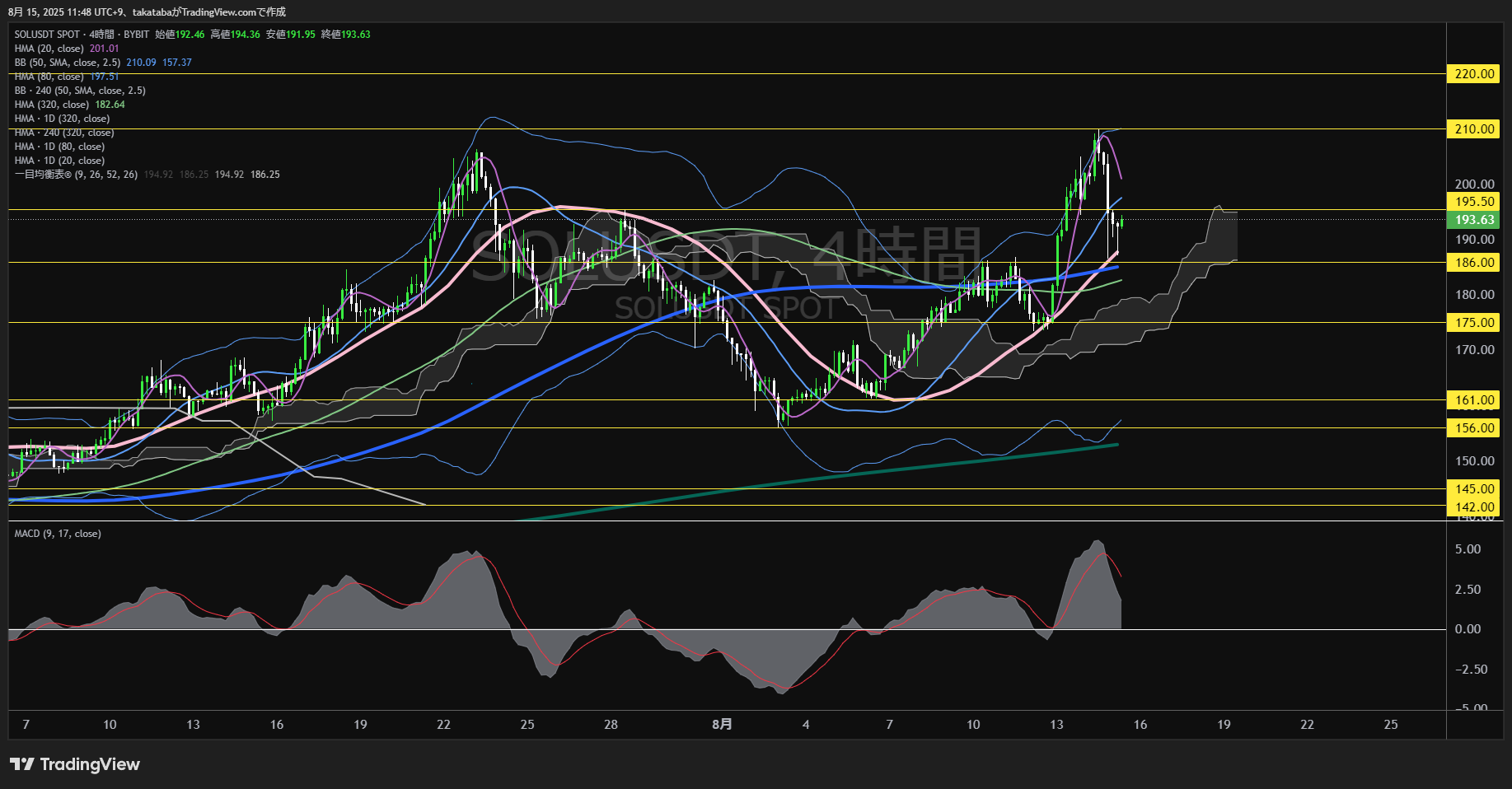
Task: Select BB (50, SMA, close, 2.5) 210.09 legend
Action: coord(103,63)
